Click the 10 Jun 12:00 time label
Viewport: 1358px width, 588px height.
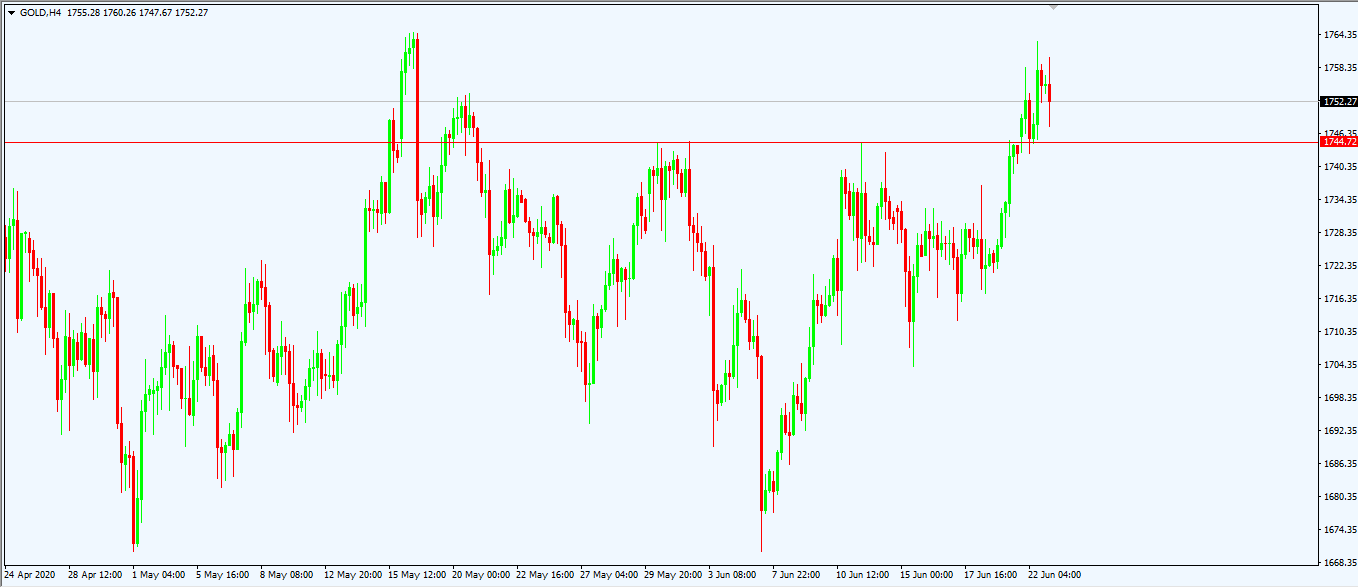click(865, 576)
